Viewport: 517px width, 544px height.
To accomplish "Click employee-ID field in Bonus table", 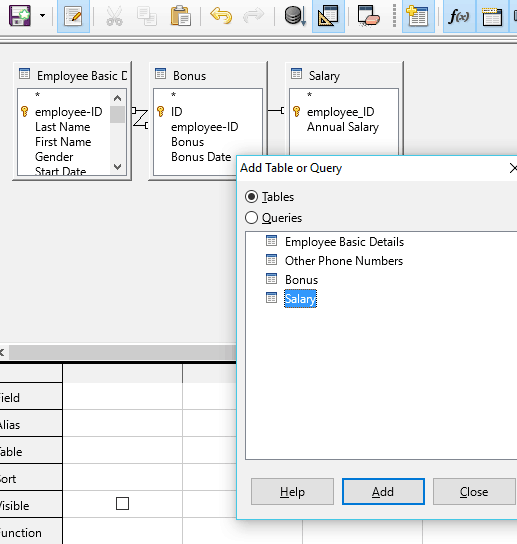I will (204, 127).
